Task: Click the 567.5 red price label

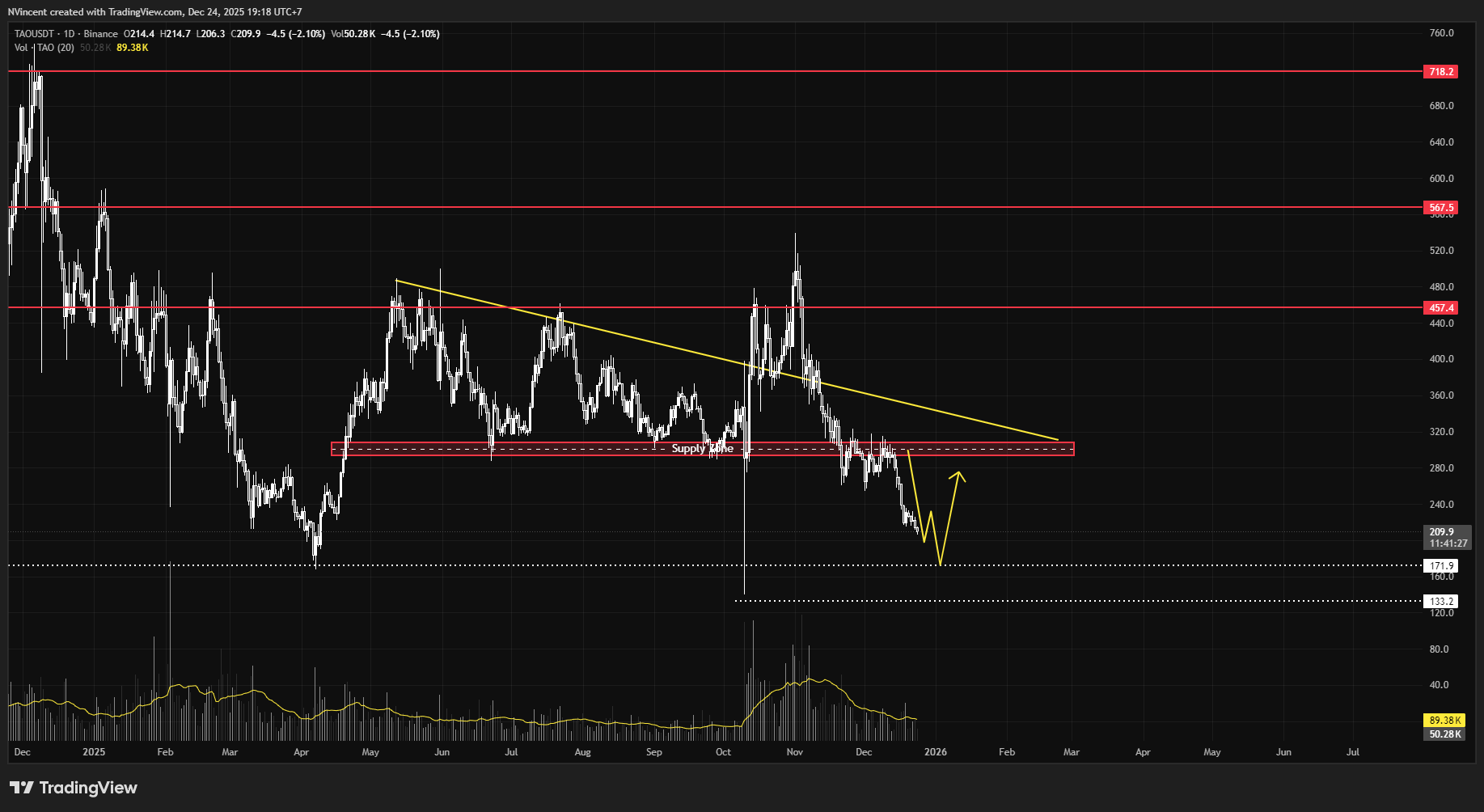Action: click(x=1441, y=208)
